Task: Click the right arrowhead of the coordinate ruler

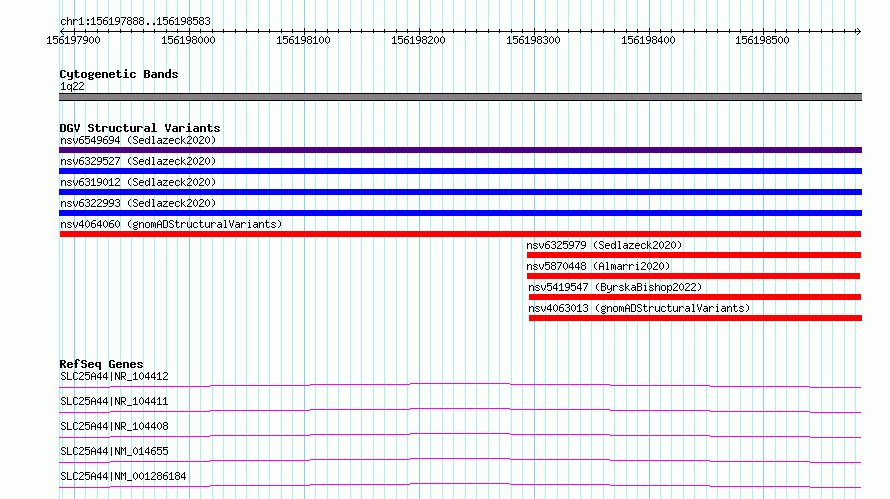Action: click(858, 31)
